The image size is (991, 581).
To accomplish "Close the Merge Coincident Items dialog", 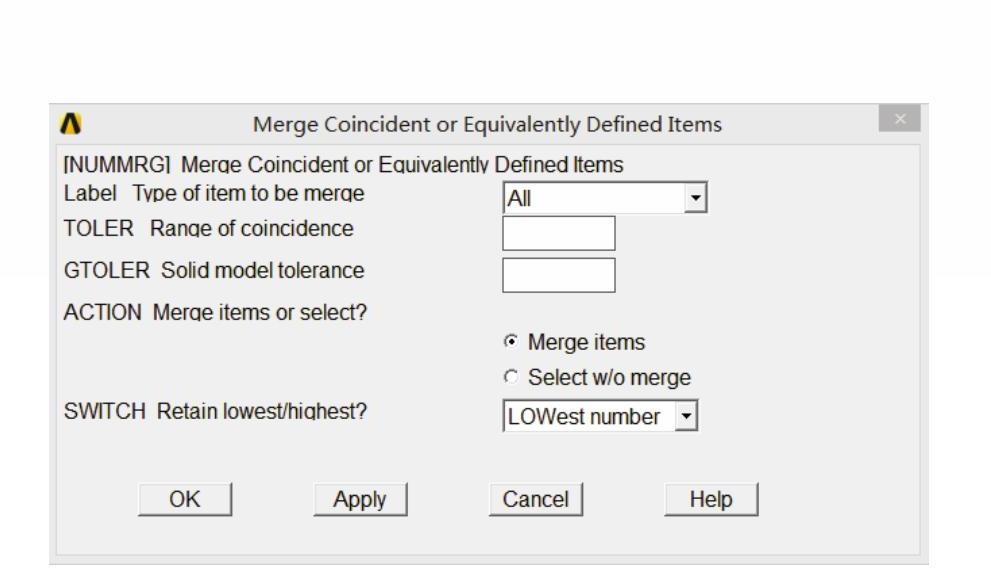I will click(898, 121).
